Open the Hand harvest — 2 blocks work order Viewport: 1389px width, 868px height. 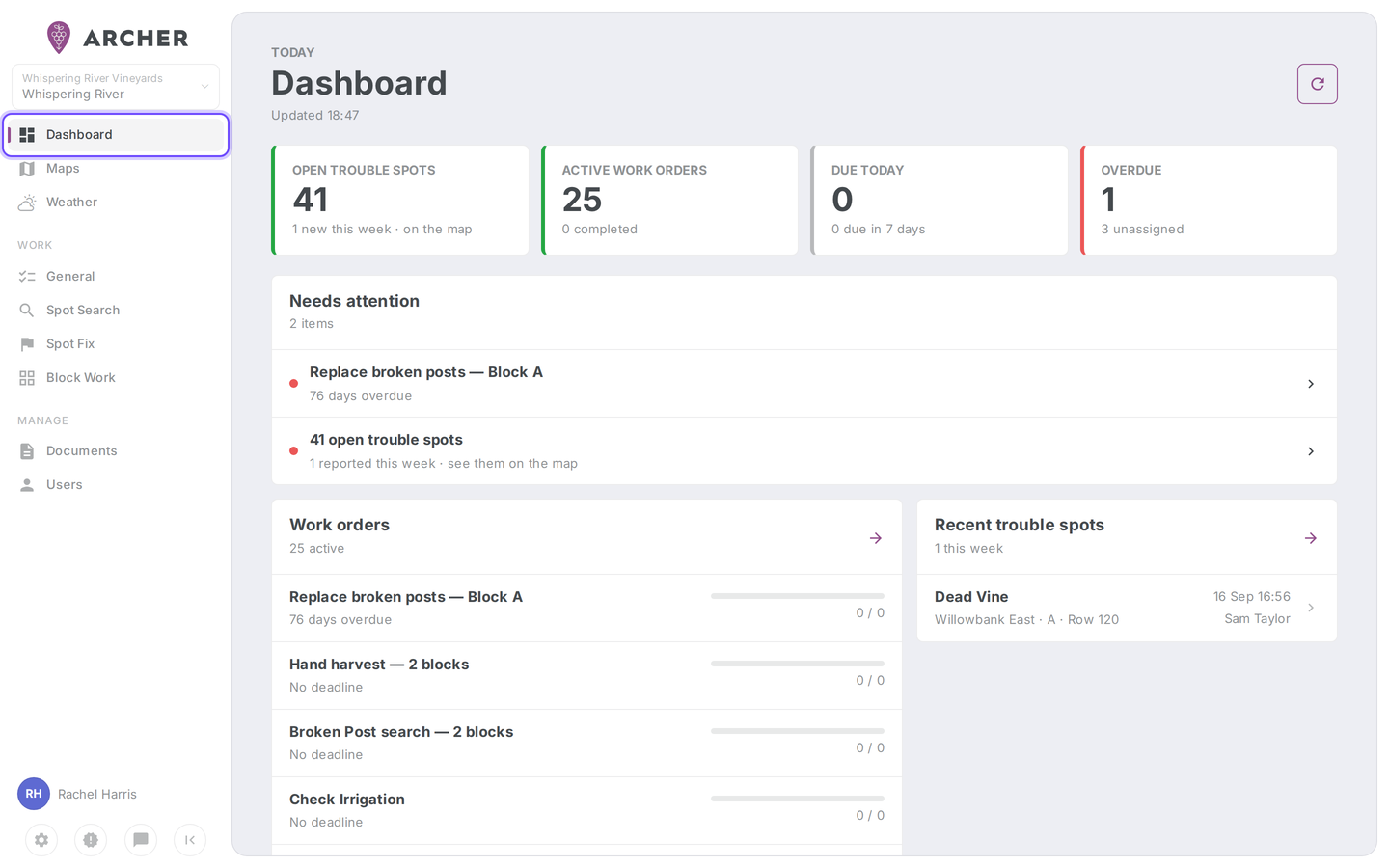(x=586, y=676)
